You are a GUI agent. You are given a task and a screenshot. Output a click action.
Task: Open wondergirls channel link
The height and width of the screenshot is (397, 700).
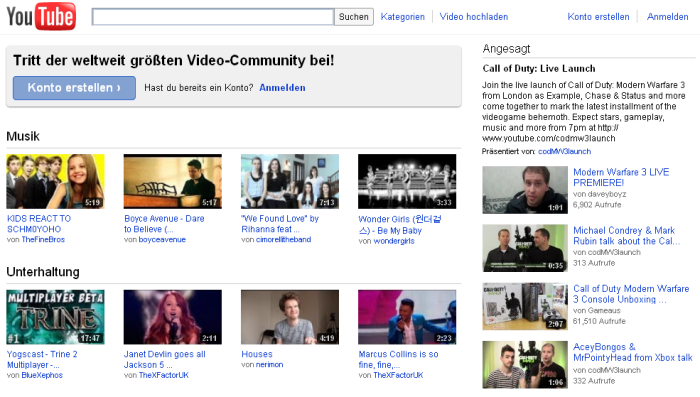click(394, 241)
